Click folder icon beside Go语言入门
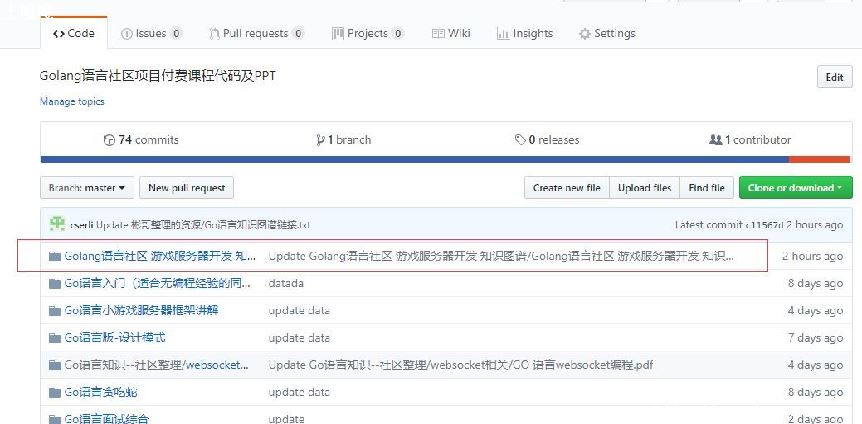The width and height of the screenshot is (862, 424). point(54,284)
